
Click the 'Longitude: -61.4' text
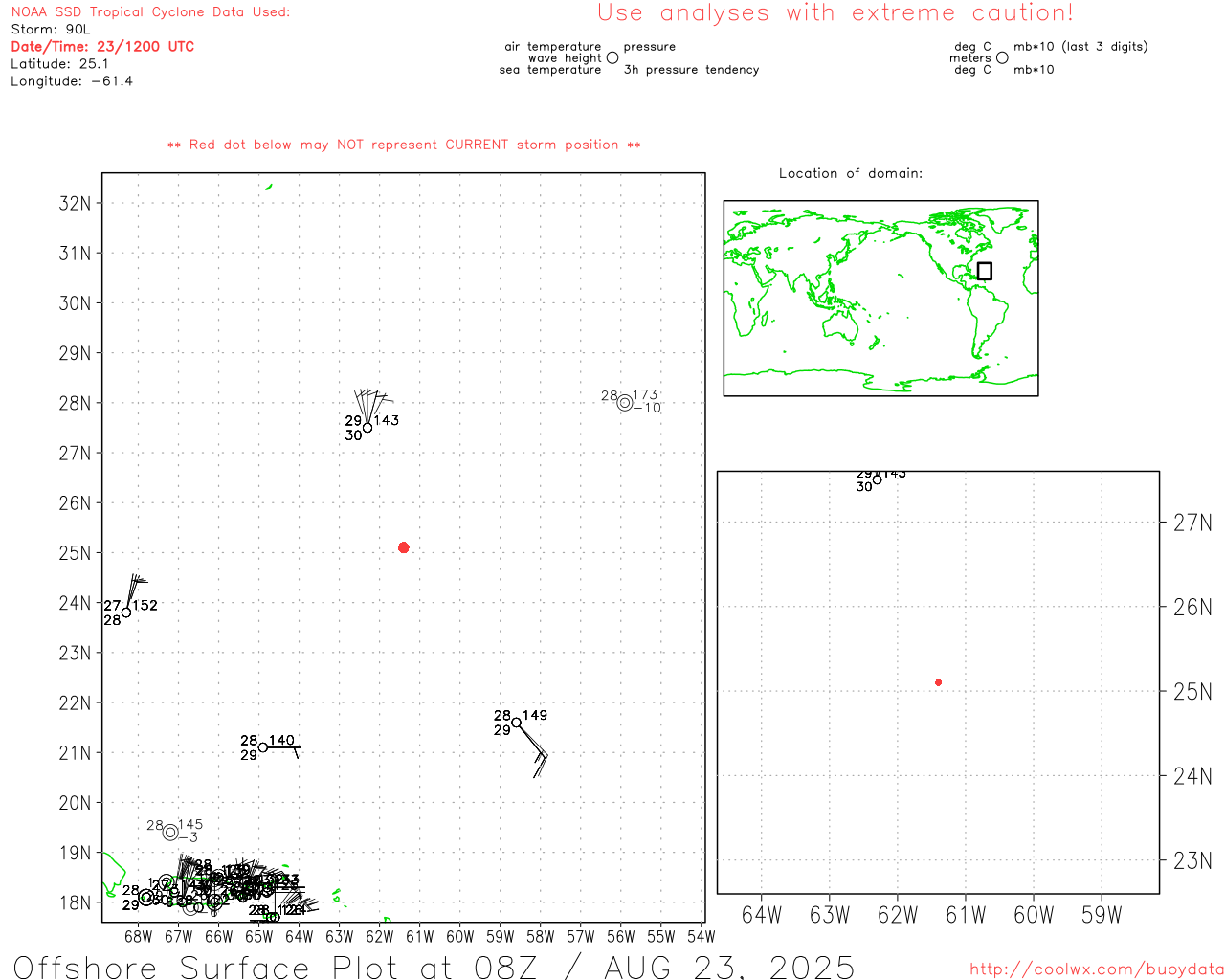[72, 81]
